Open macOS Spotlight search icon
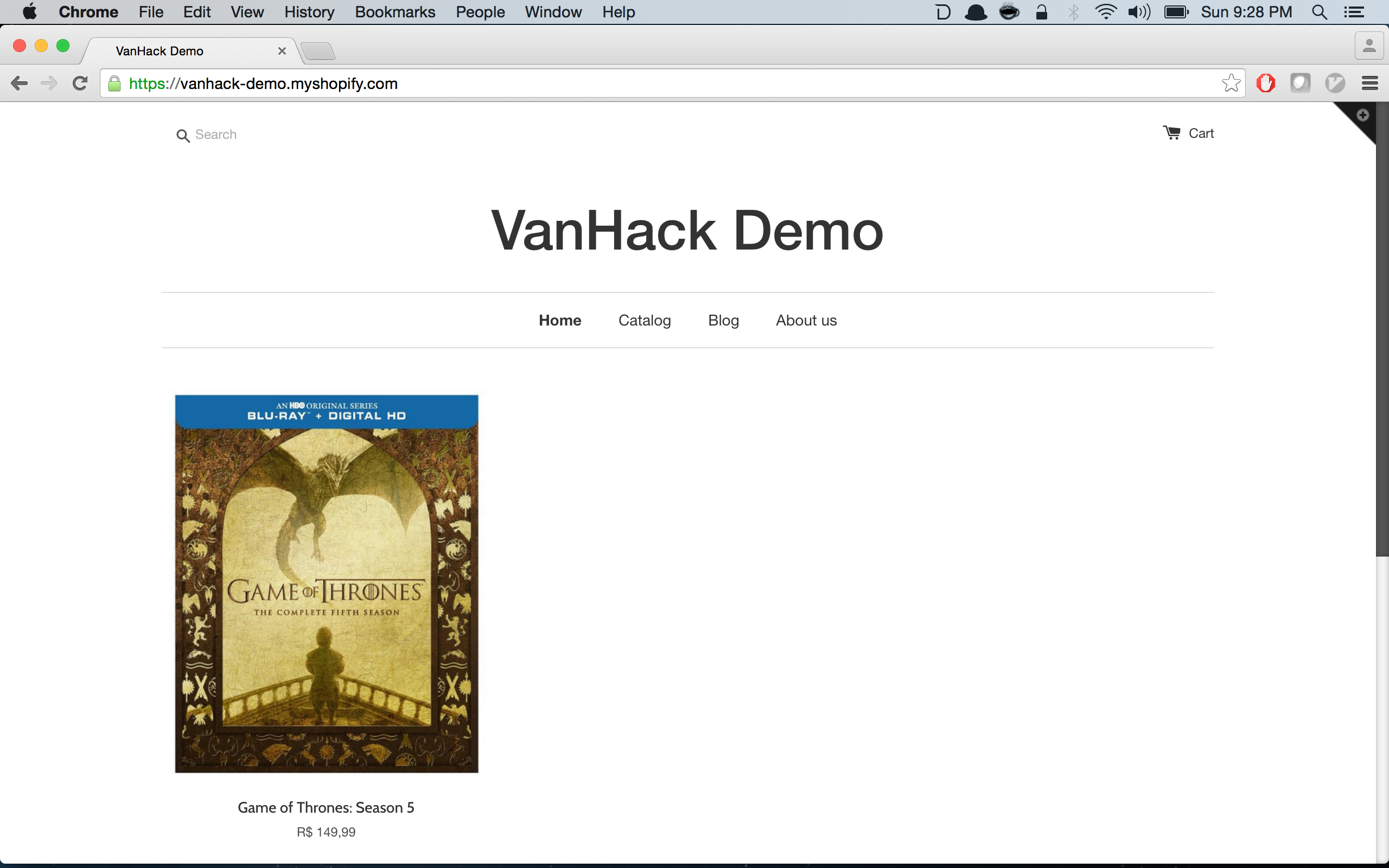1389x868 pixels. [1319, 12]
